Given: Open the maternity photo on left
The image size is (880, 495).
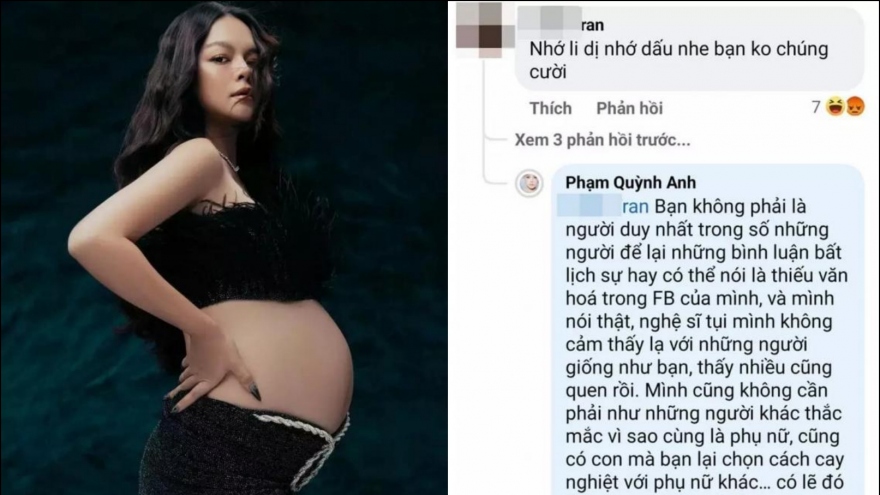Looking at the screenshot, I should coord(224,248).
